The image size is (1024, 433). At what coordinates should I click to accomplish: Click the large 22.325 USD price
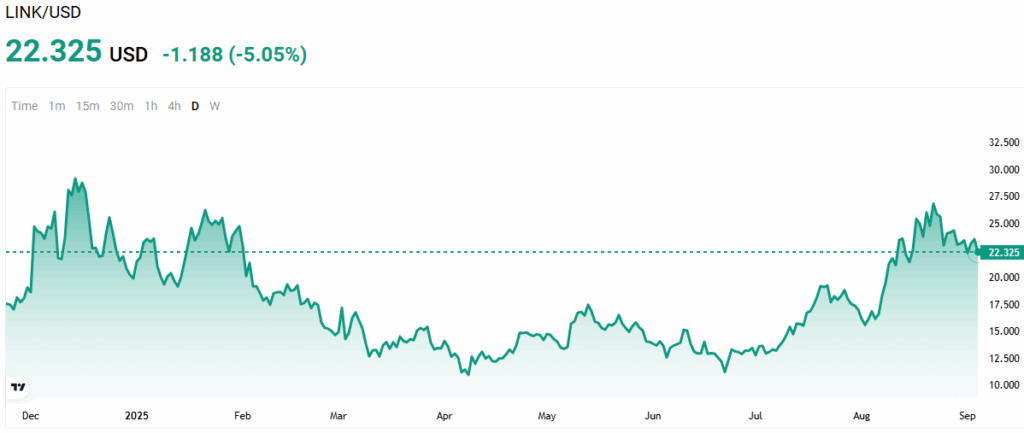[x=54, y=52]
